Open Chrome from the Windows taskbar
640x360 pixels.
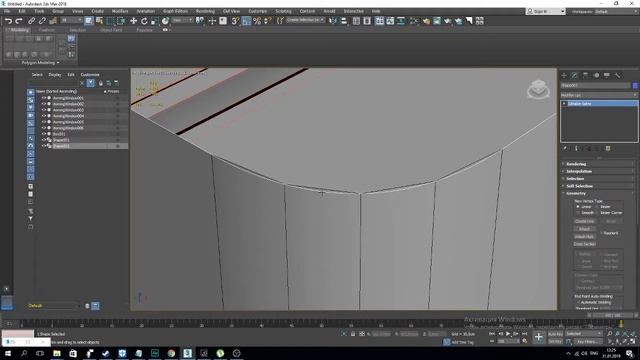click(171, 353)
